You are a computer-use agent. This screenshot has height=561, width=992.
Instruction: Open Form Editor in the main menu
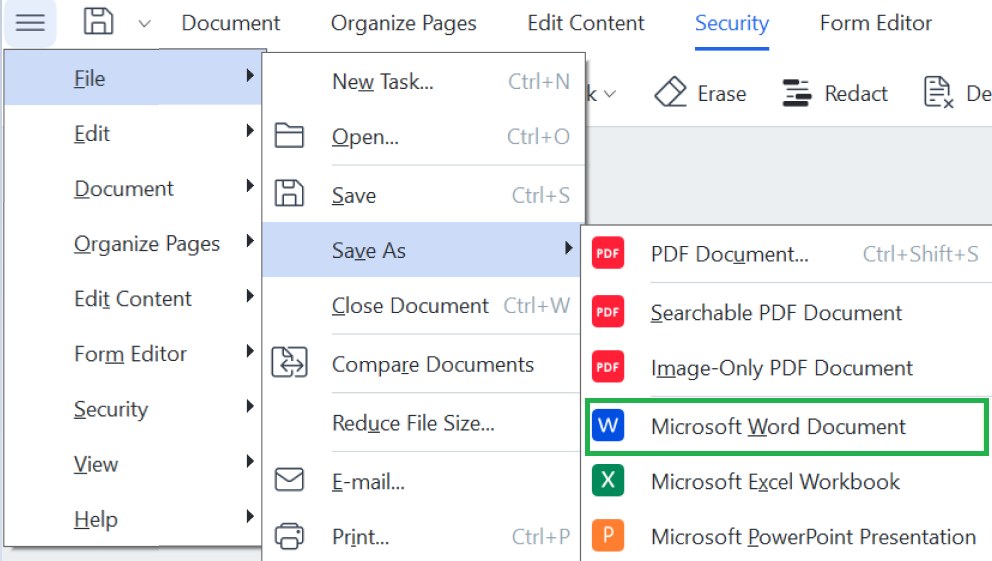tap(132, 354)
